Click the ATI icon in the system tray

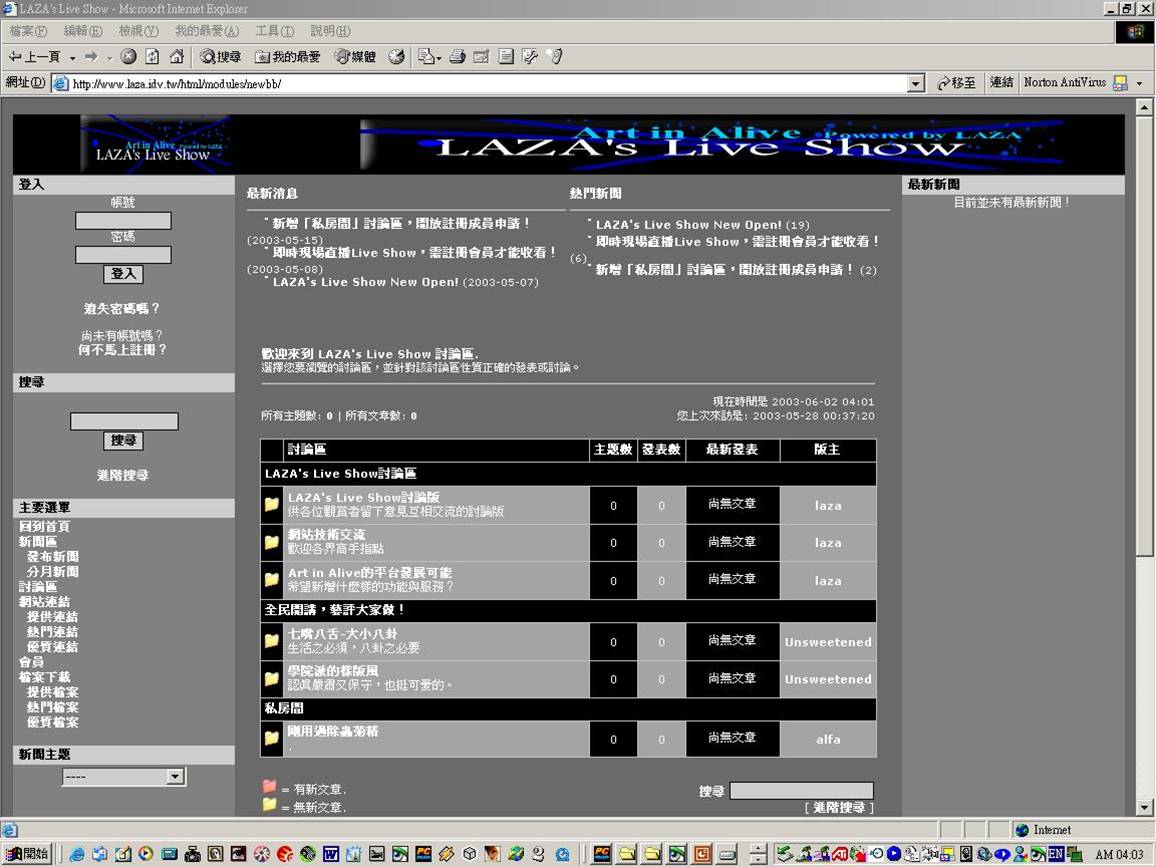(840, 854)
